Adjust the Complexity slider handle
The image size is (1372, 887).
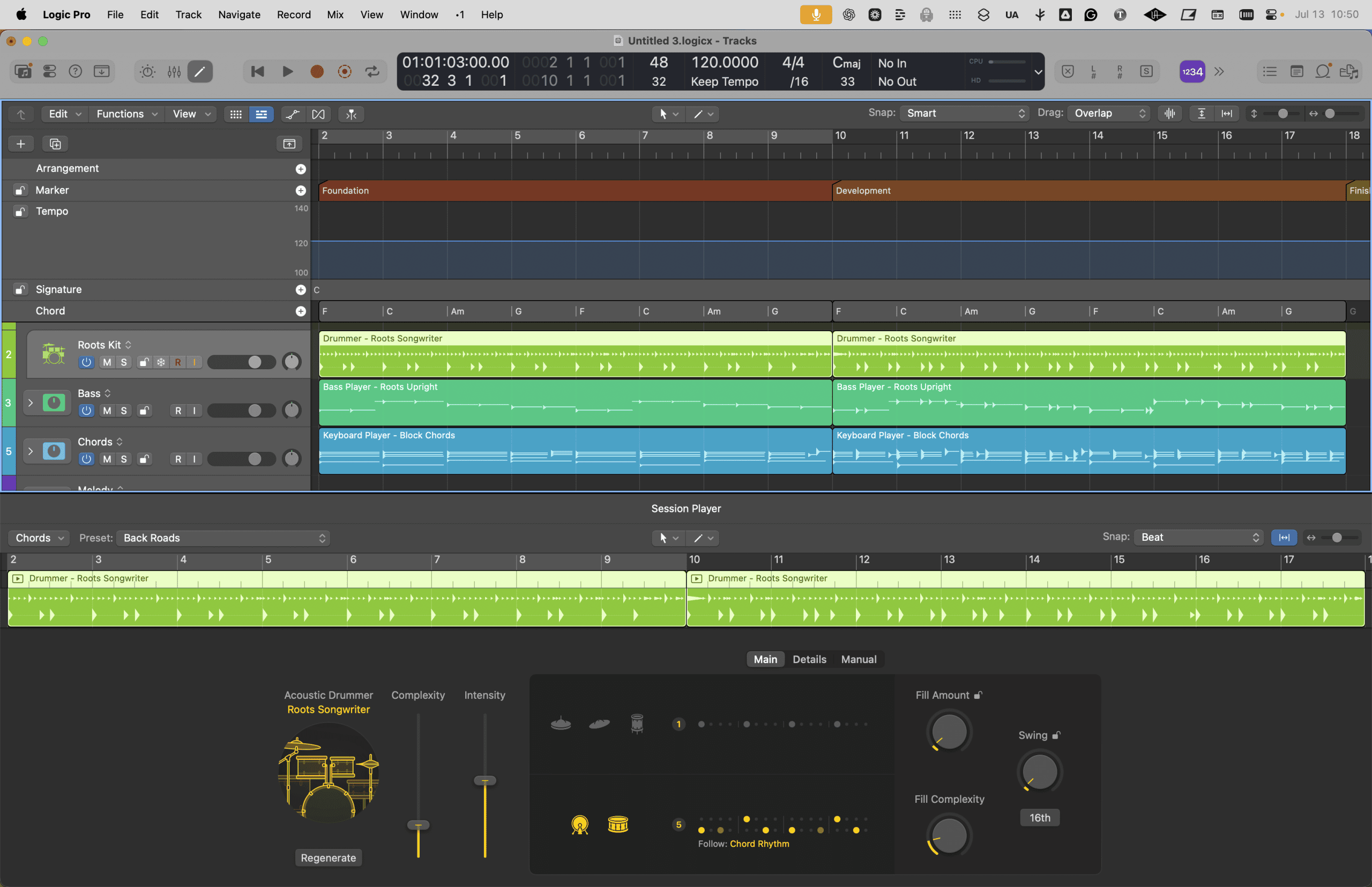tap(418, 825)
